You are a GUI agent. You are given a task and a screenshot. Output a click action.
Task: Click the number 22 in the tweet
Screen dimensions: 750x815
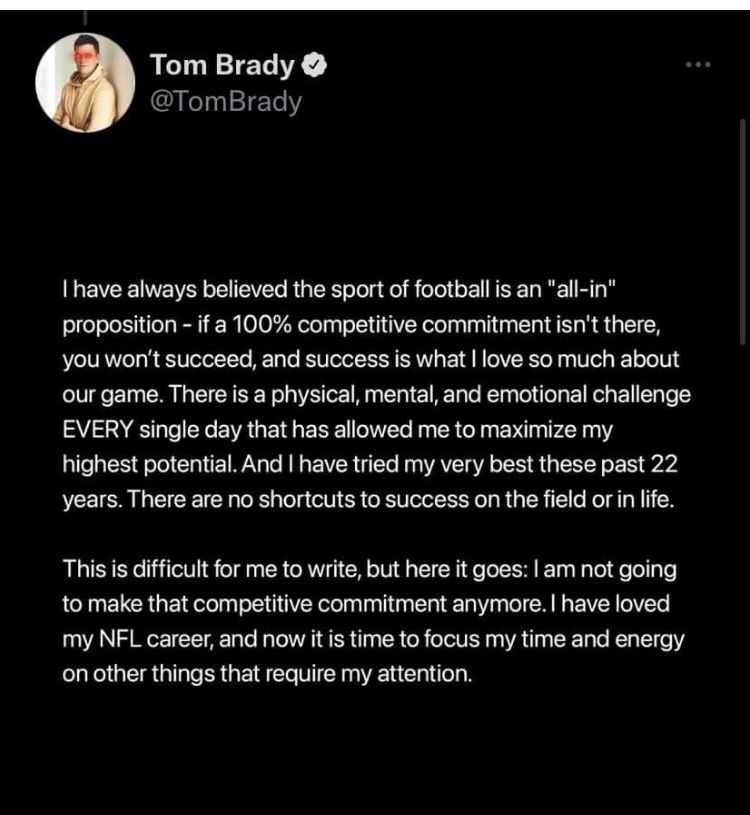(664, 464)
